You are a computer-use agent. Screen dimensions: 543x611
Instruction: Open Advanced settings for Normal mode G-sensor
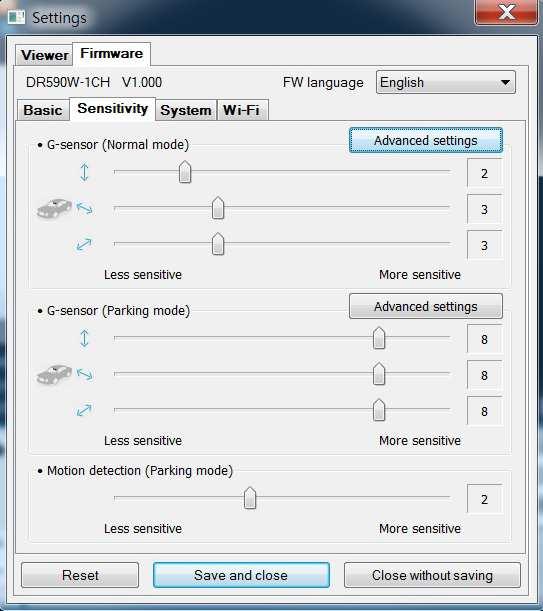pyautogui.click(x=426, y=140)
